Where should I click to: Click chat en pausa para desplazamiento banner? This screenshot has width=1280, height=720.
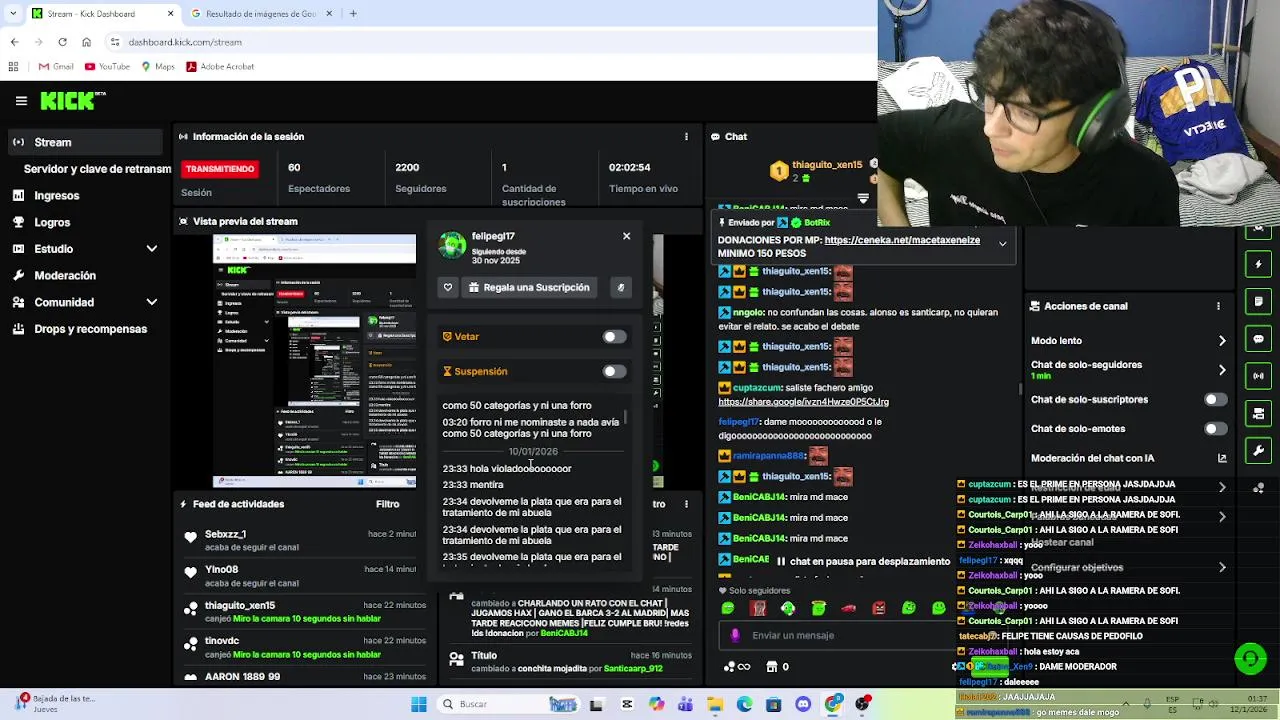coord(862,562)
